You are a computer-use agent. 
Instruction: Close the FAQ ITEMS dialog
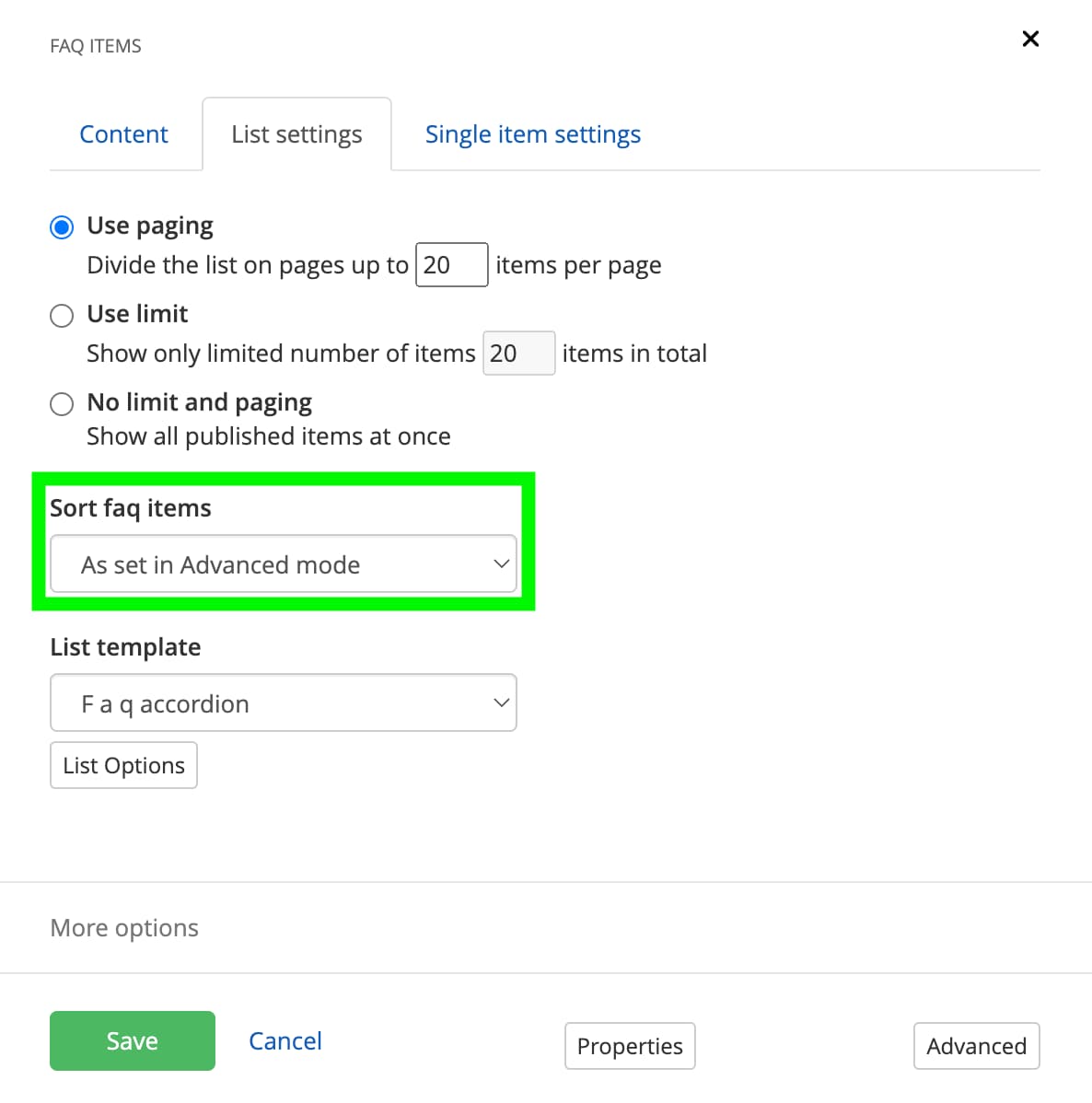(1029, 39)
